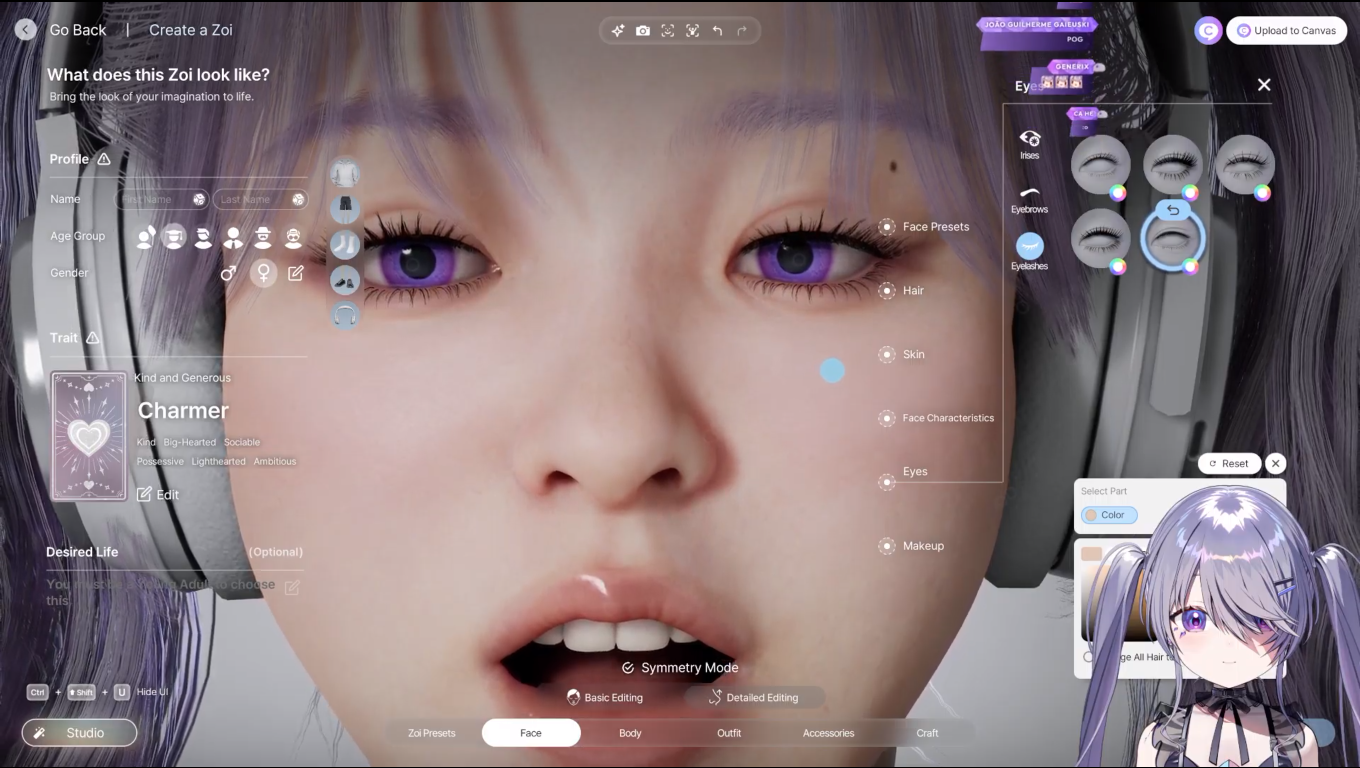Open the headphones accessory icon
1360x768 pixels.
click(x=345, y=315)
